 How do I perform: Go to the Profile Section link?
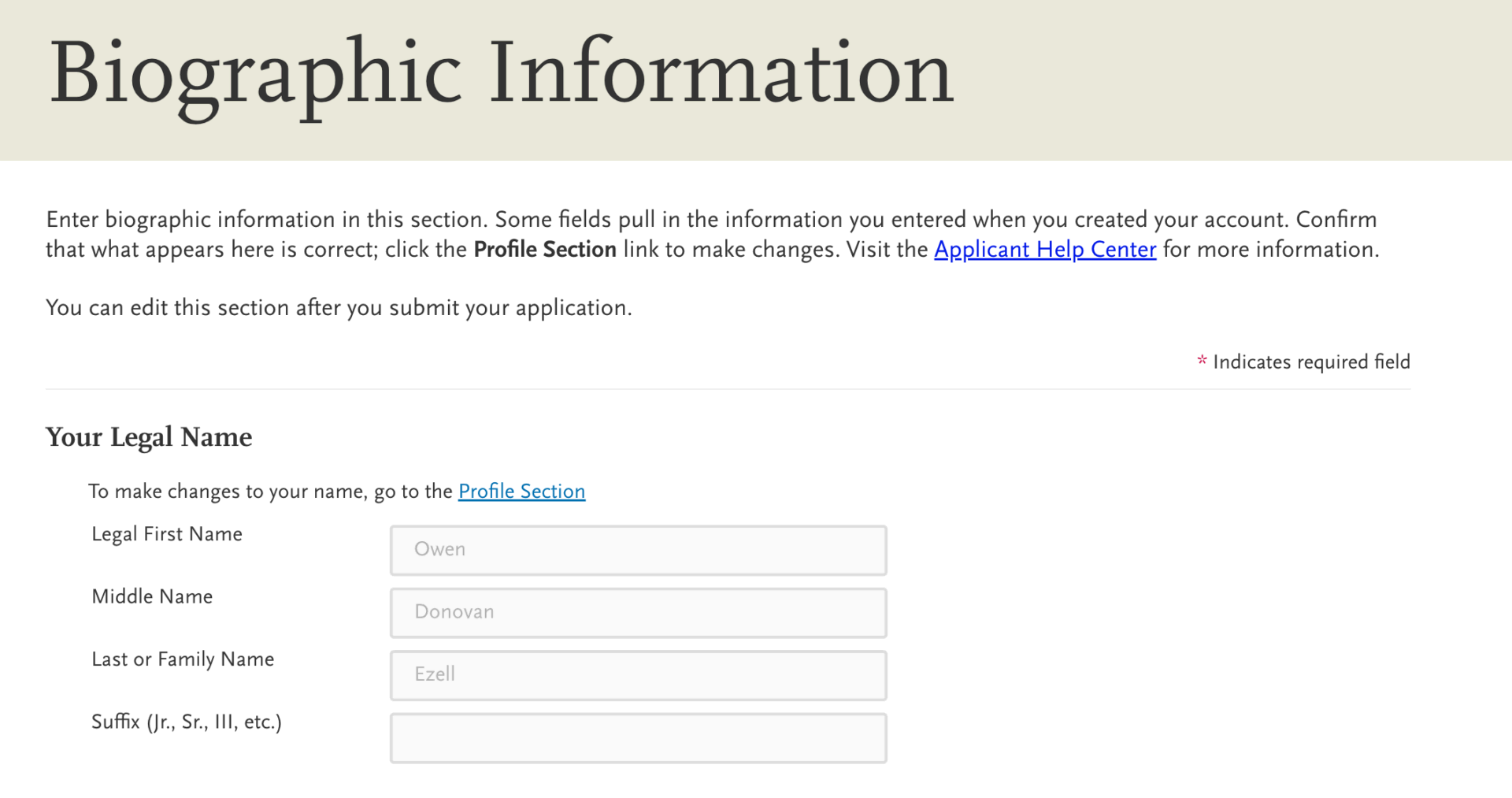pyautogui.click(x=521, y=491)
